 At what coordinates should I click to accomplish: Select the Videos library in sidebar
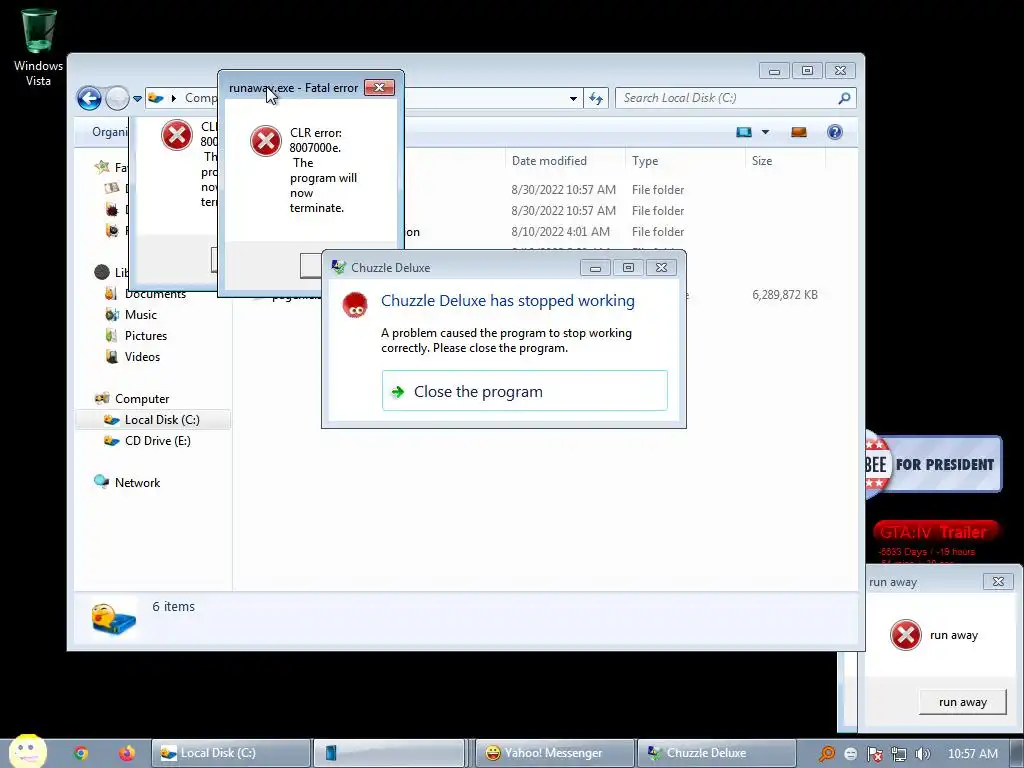tap(142, 357)
